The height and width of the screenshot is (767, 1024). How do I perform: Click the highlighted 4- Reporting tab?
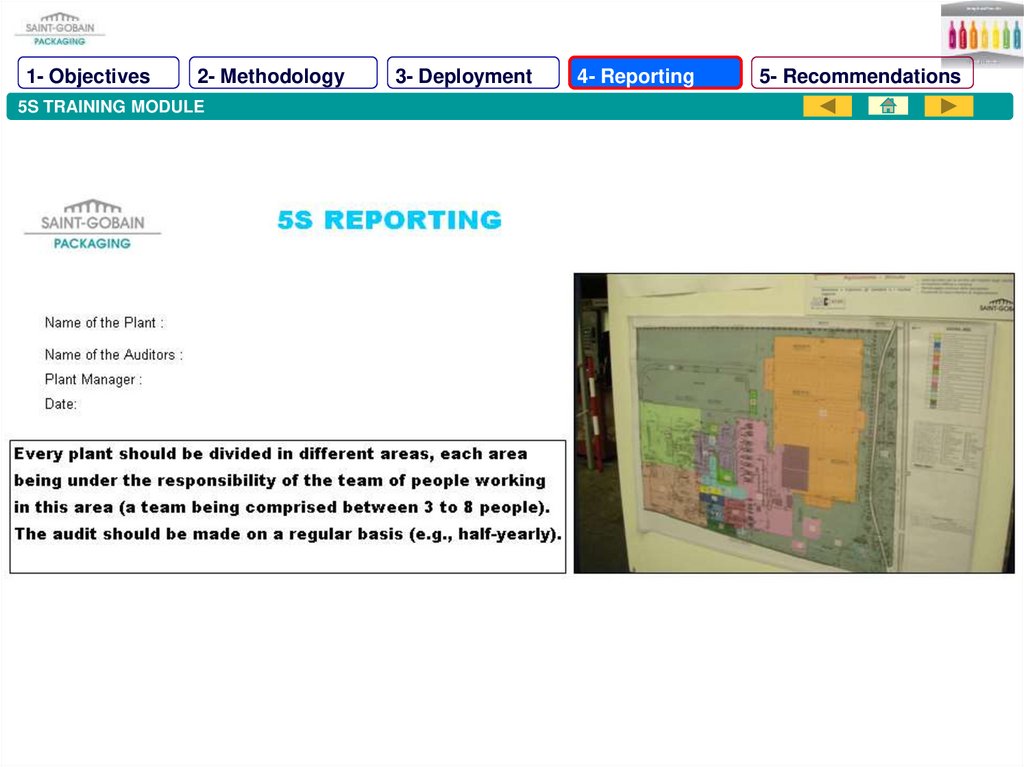click(x=655, y=75)
